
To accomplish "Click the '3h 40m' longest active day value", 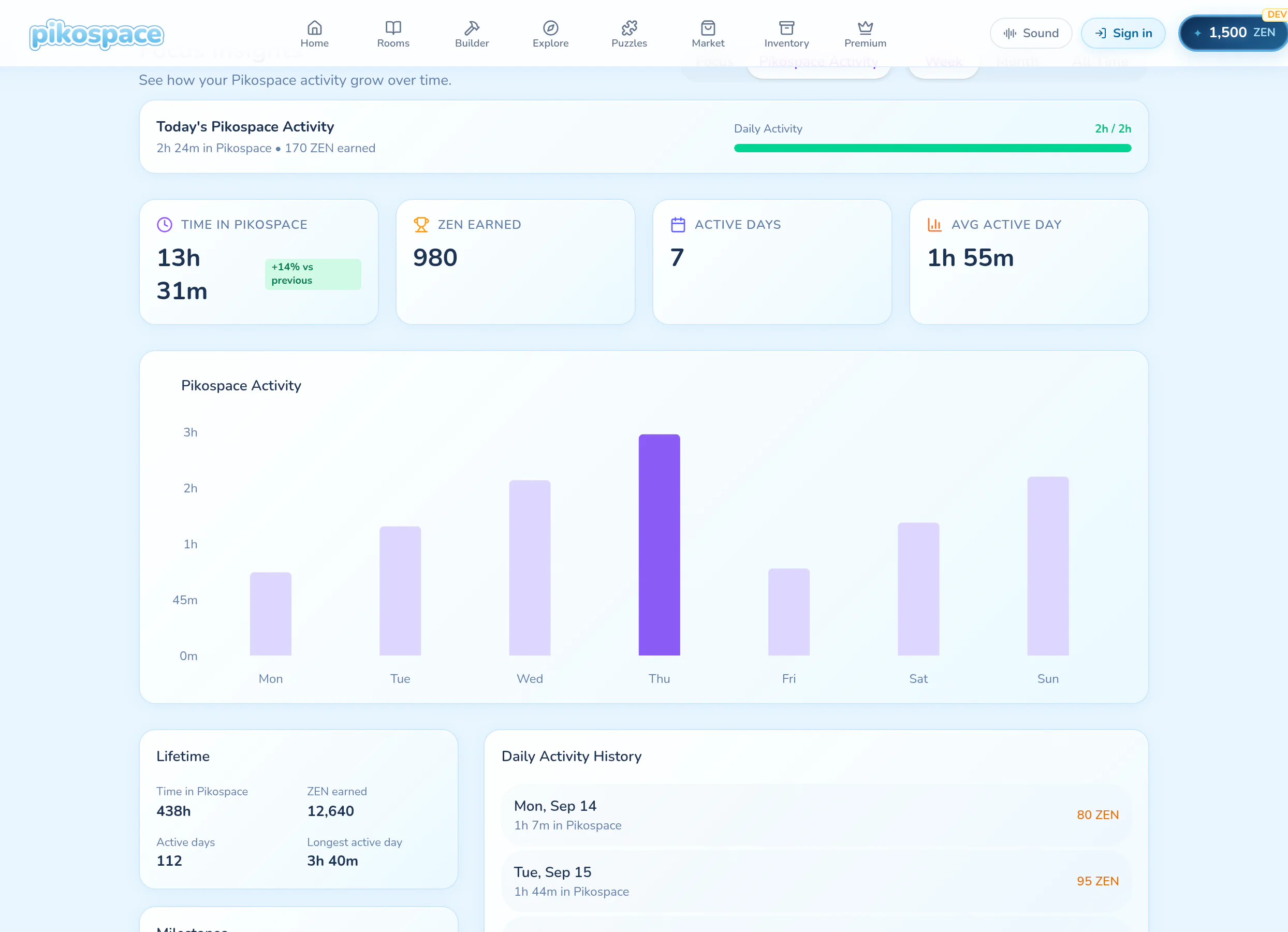I will pyautogui.click(x=332, y=861).
